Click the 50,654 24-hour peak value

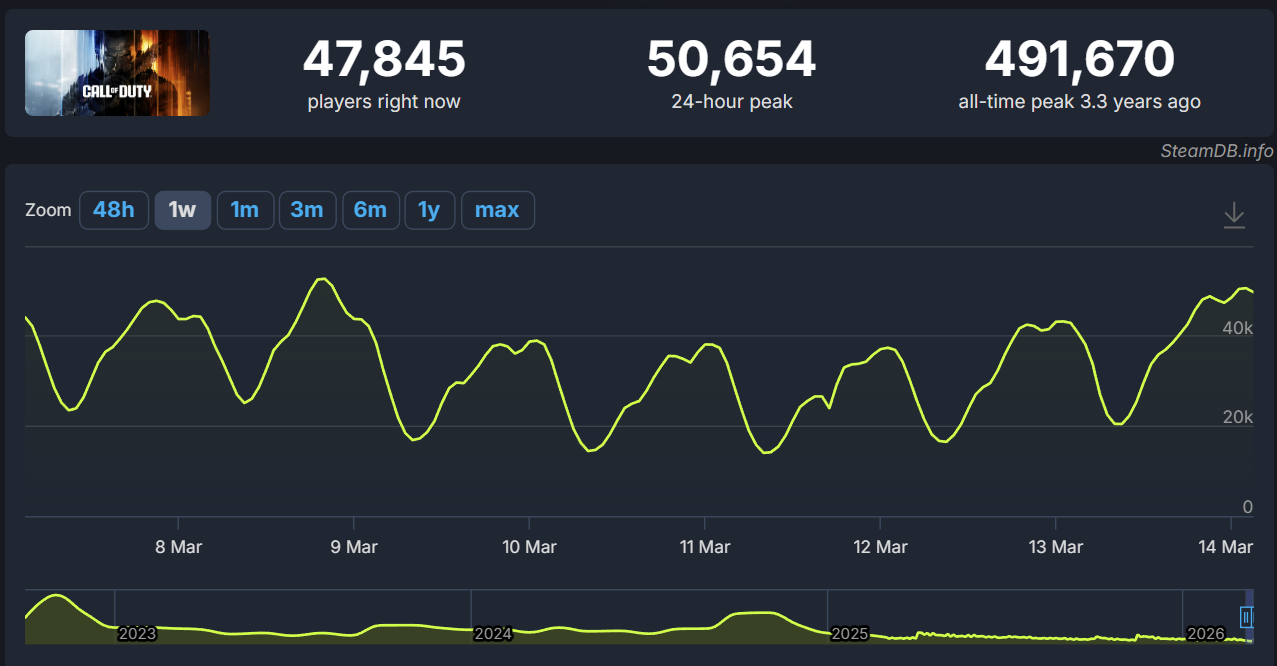pos(731,60)
